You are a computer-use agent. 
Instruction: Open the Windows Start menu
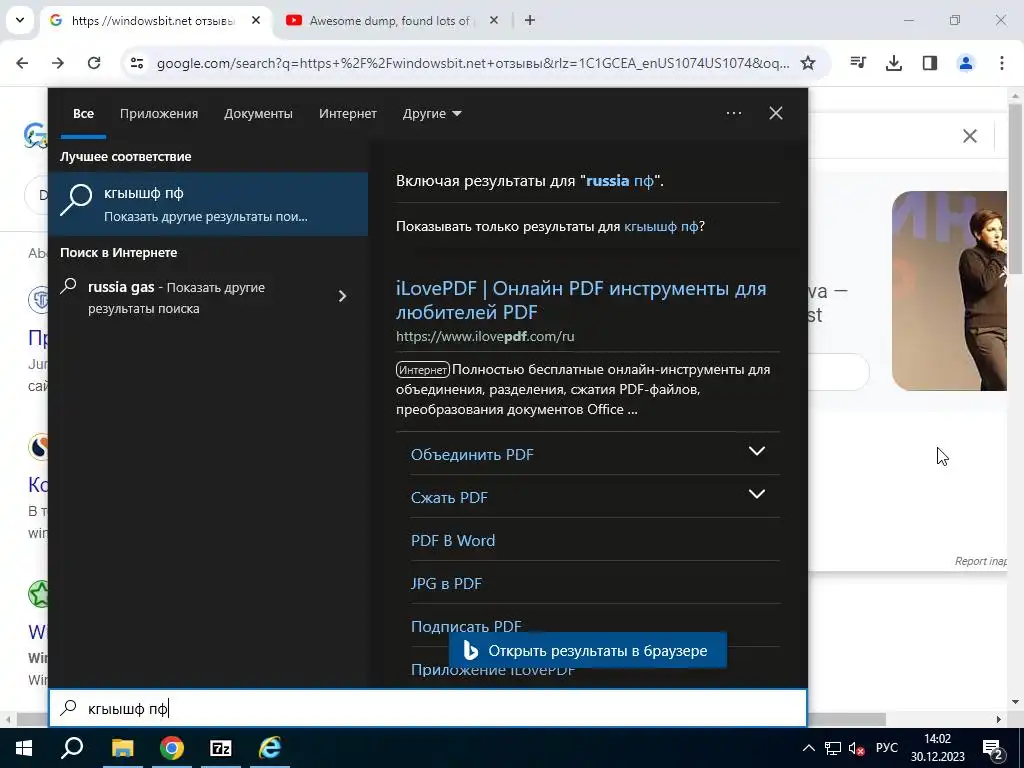(24, 748)
